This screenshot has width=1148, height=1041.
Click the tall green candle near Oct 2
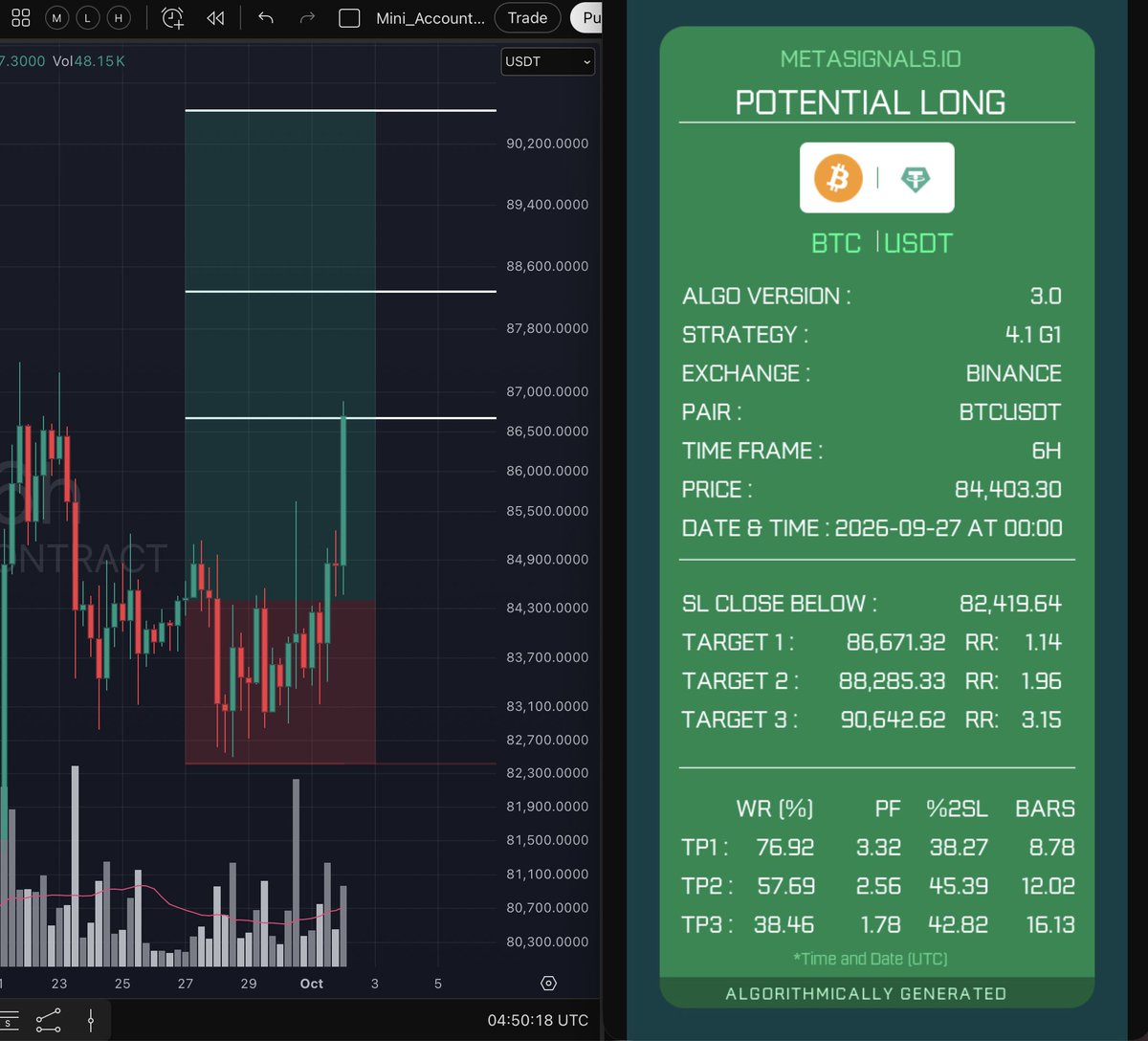coord(342,493)
